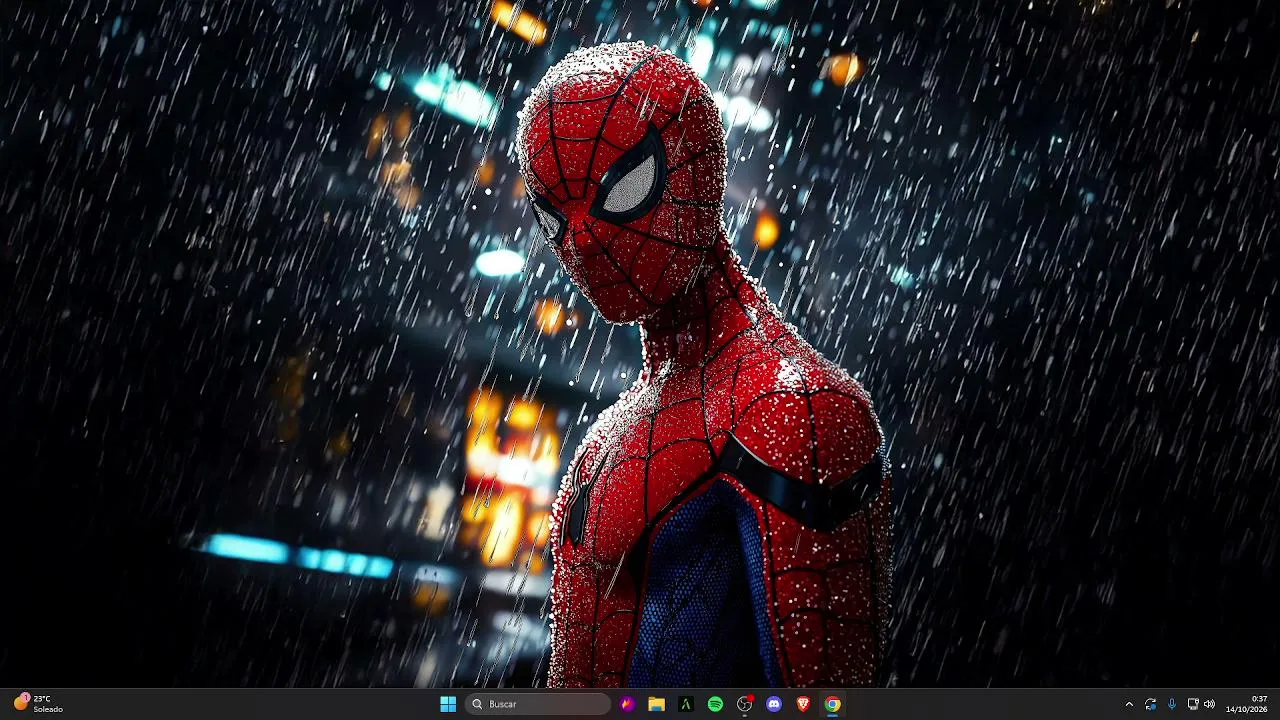Open Discord from the taskbar

773,704
